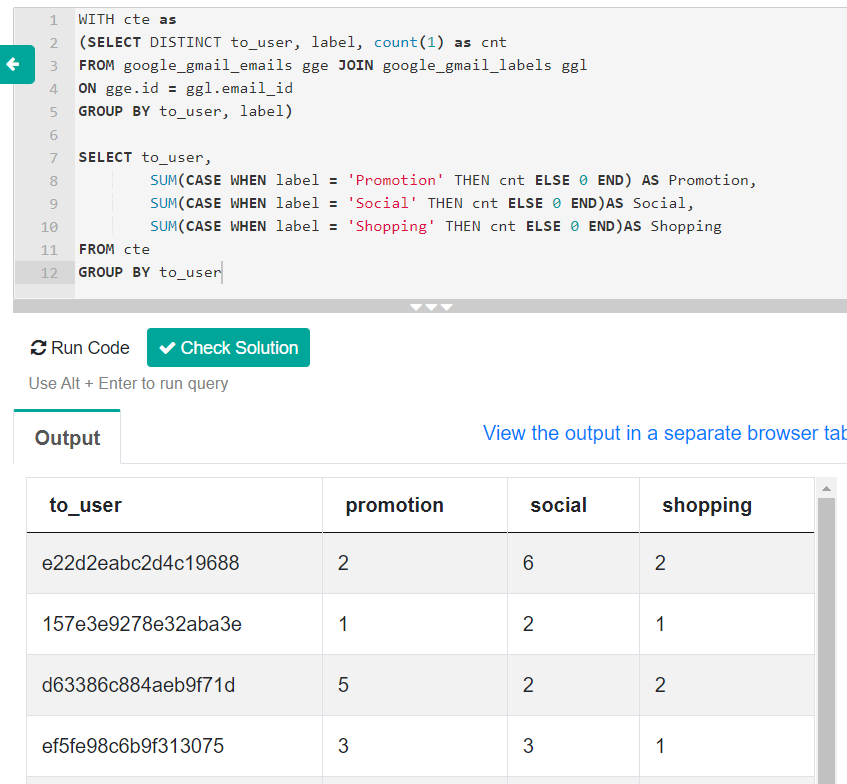
Task: Click the WITH cte as text on line 1
Action: coord(127,19)
